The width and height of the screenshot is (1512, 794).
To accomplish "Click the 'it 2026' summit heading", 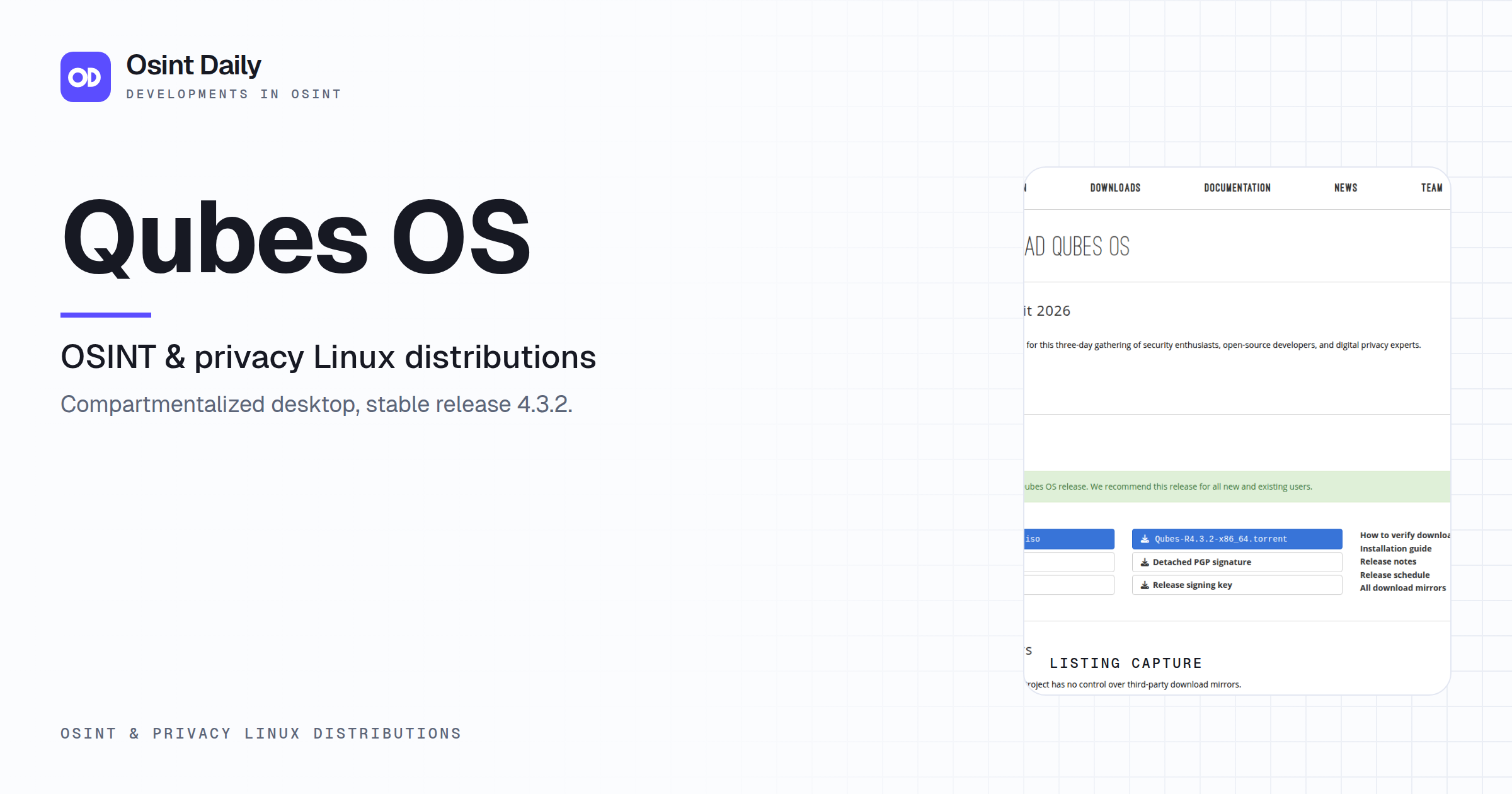I will click(x=1047, y=311).
